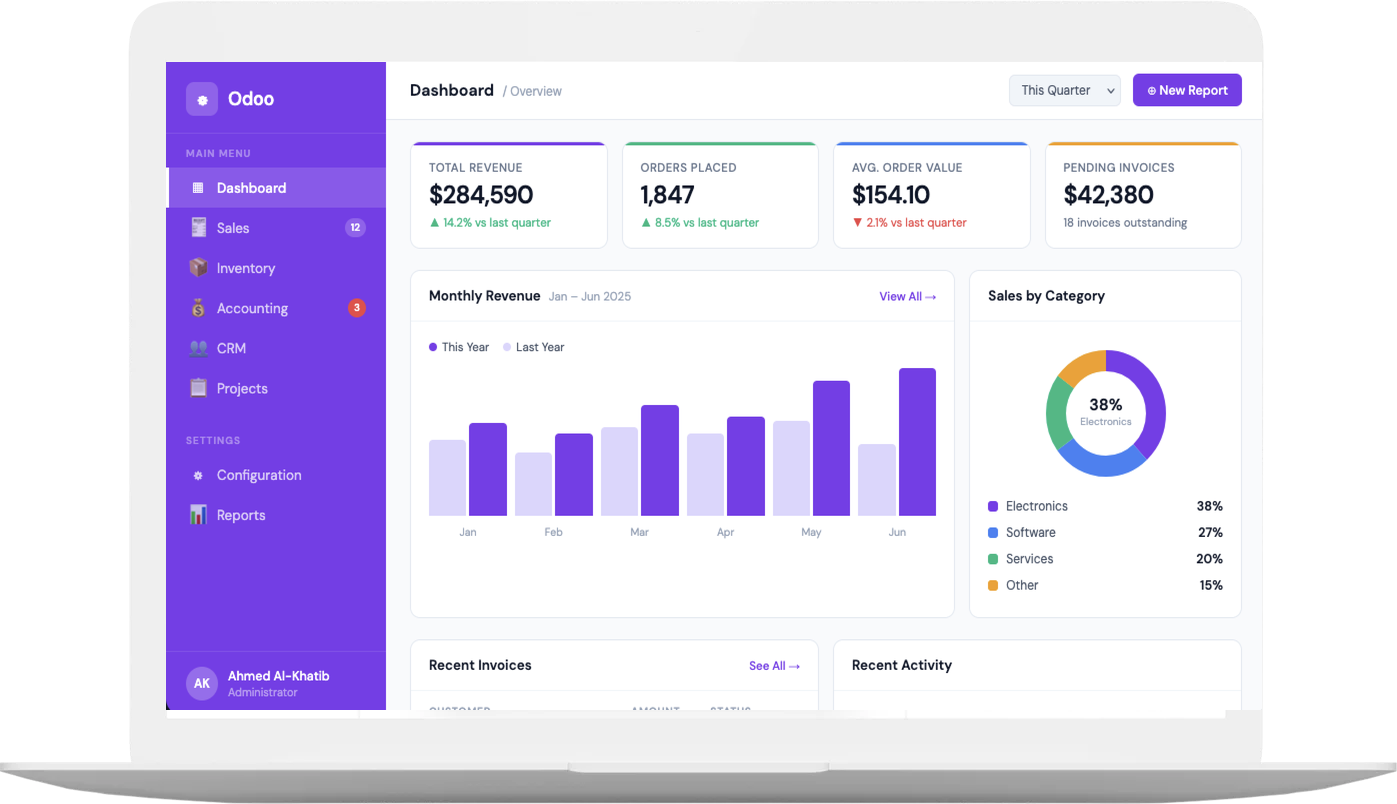Click the Software blue legend swatch
The image size is (1397, 804).
(x=993, y=533)
